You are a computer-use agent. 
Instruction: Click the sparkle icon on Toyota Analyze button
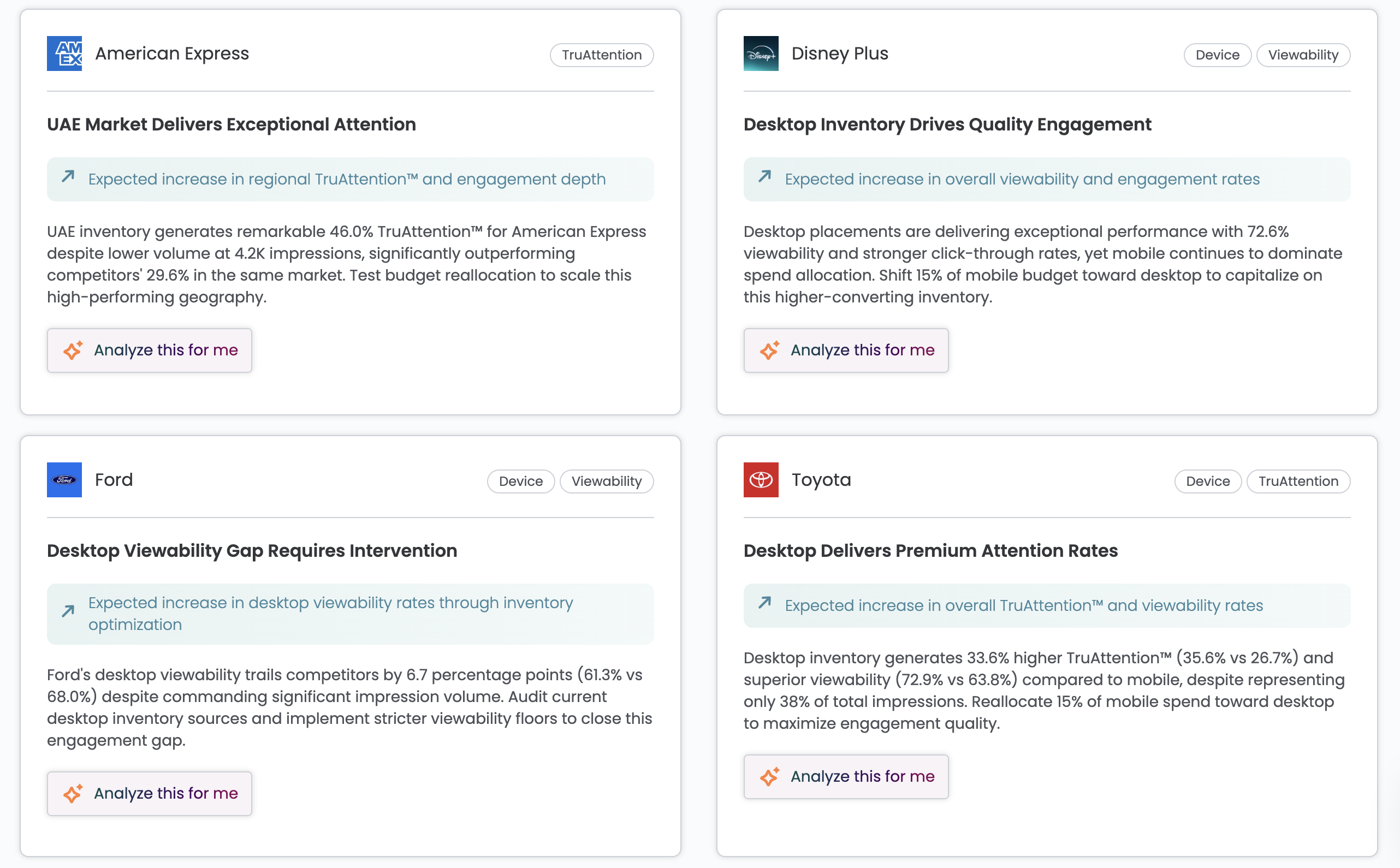770,777
